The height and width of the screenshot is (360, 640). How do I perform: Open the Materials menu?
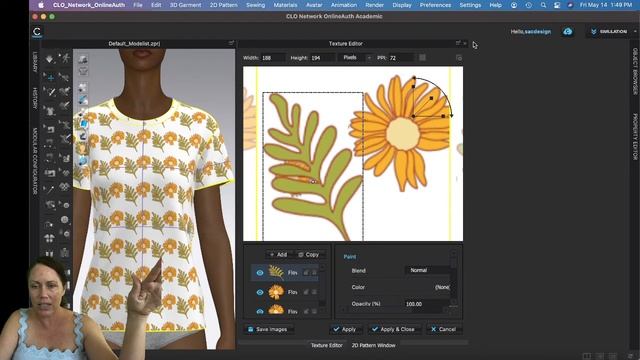pos(285,5)
